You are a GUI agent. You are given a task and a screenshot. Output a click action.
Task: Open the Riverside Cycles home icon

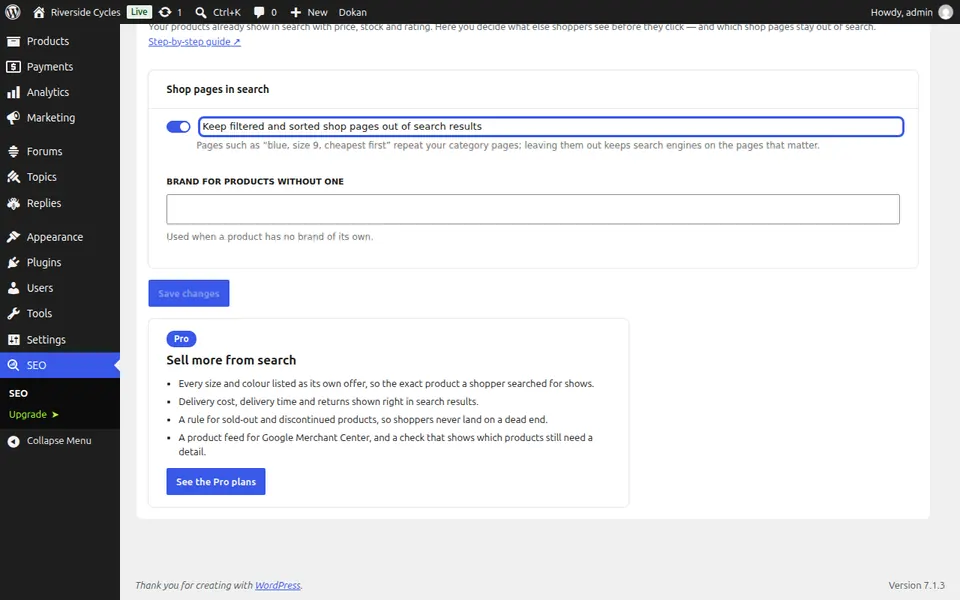click(39, 12)
